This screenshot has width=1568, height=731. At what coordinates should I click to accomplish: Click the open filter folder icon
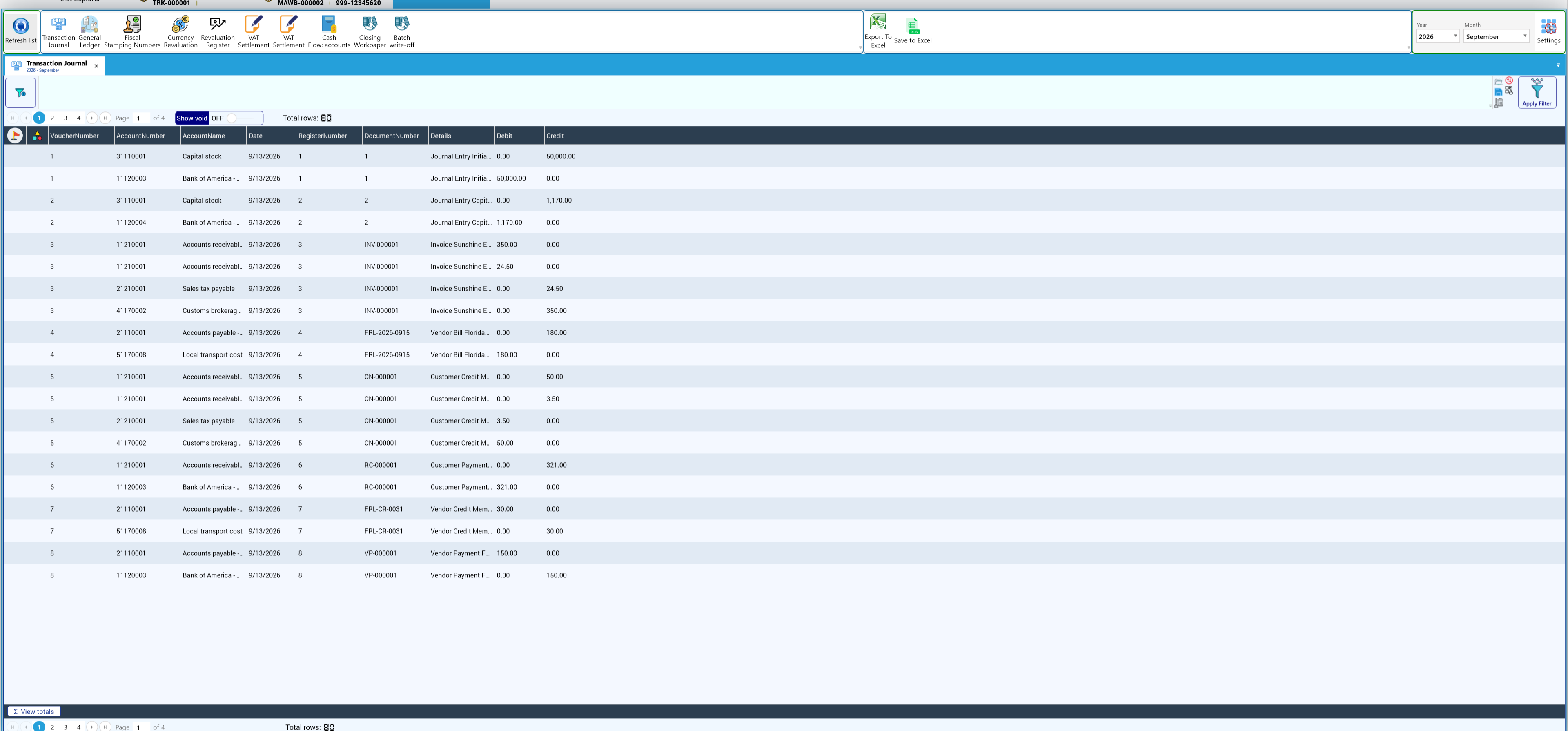point(1499,81)
